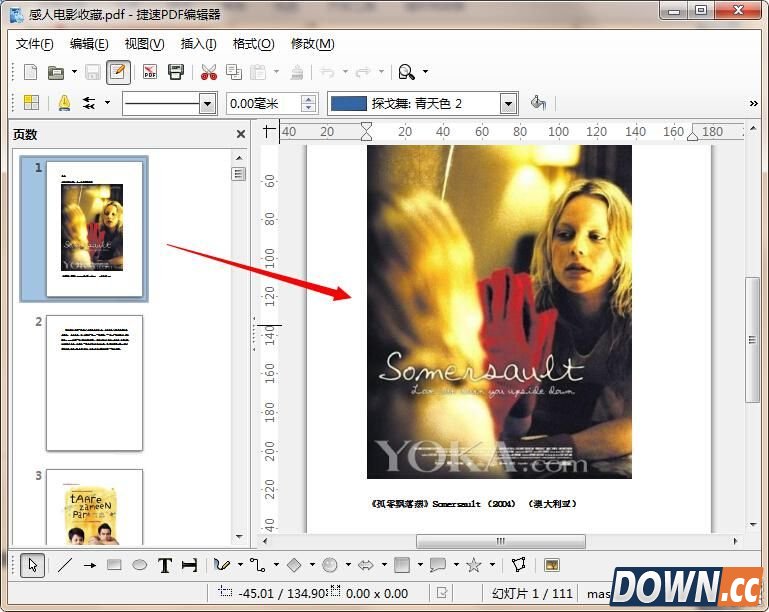
Task: Toggle the Edit mode button
Action: (x=118, y=72)
